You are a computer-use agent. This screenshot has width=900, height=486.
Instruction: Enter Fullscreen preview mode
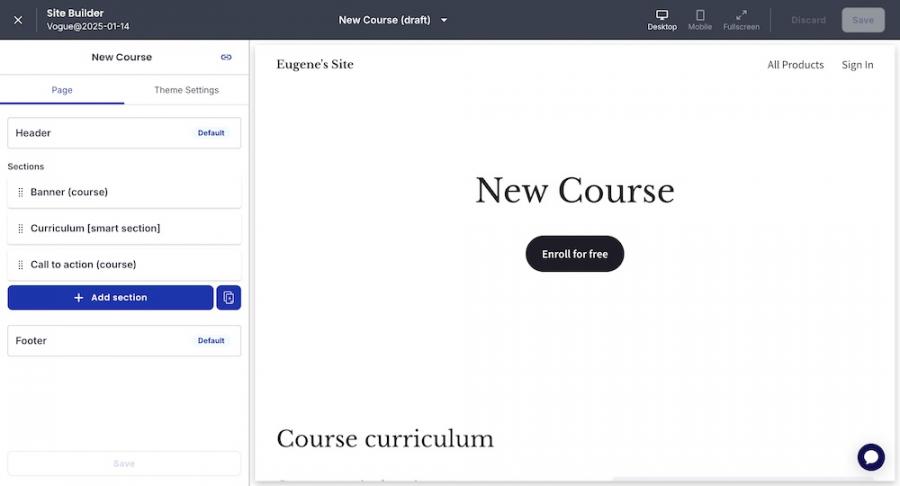point(741,19)
